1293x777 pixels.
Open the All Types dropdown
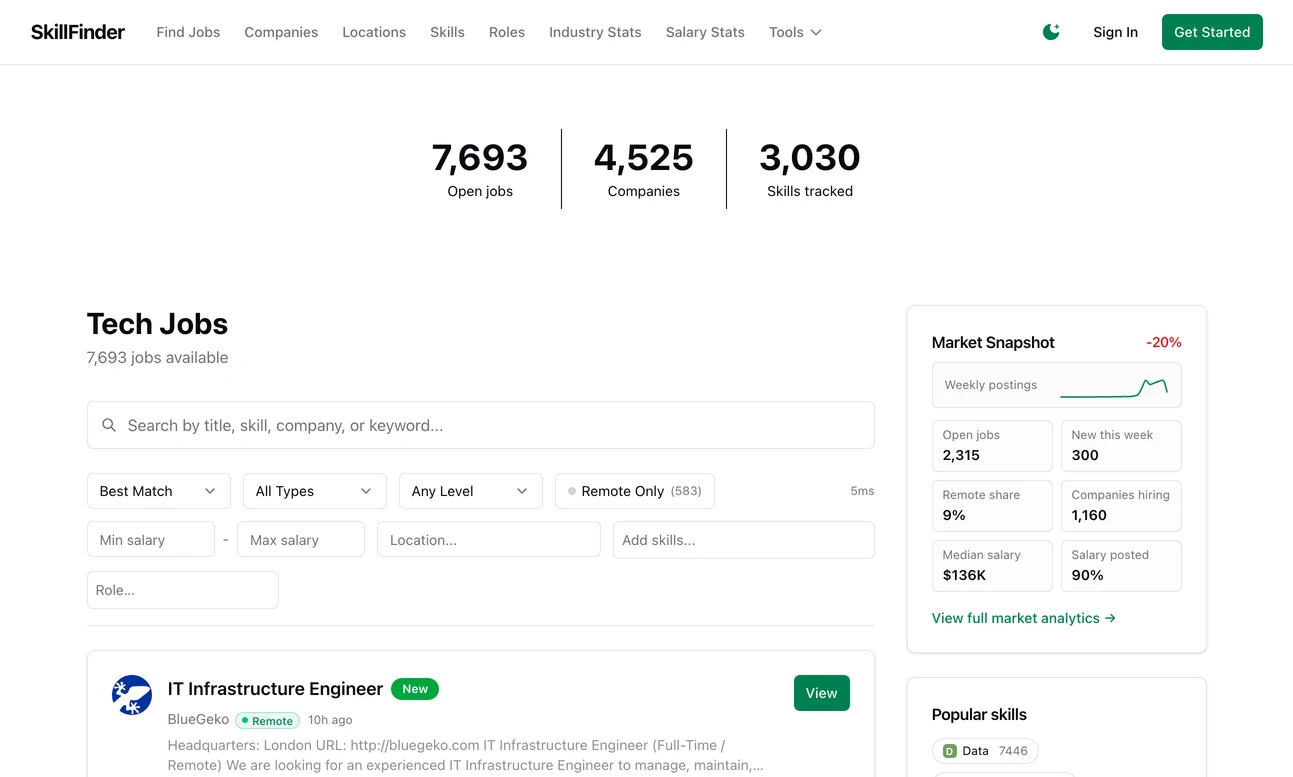(315, 491)
